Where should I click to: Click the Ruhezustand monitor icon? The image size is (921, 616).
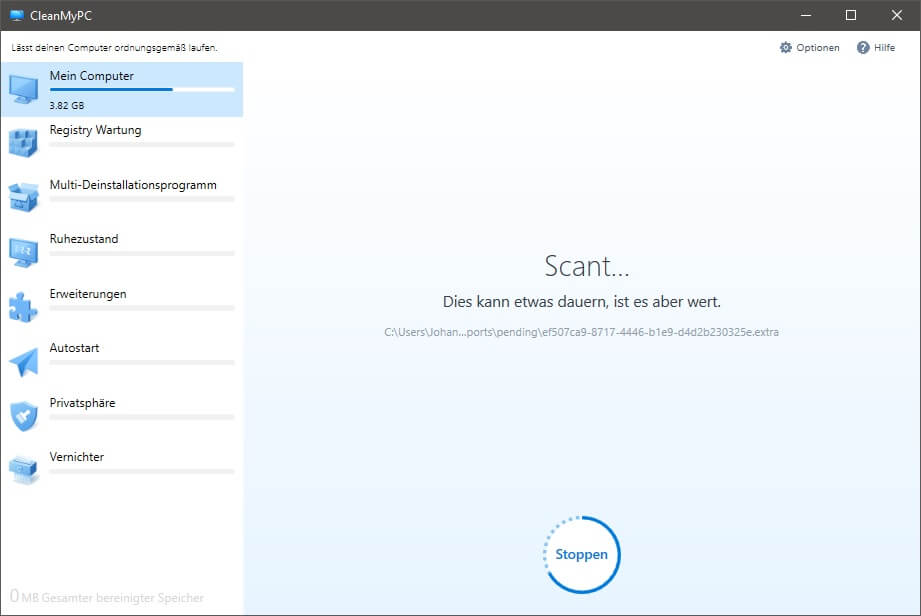[24, 252]
